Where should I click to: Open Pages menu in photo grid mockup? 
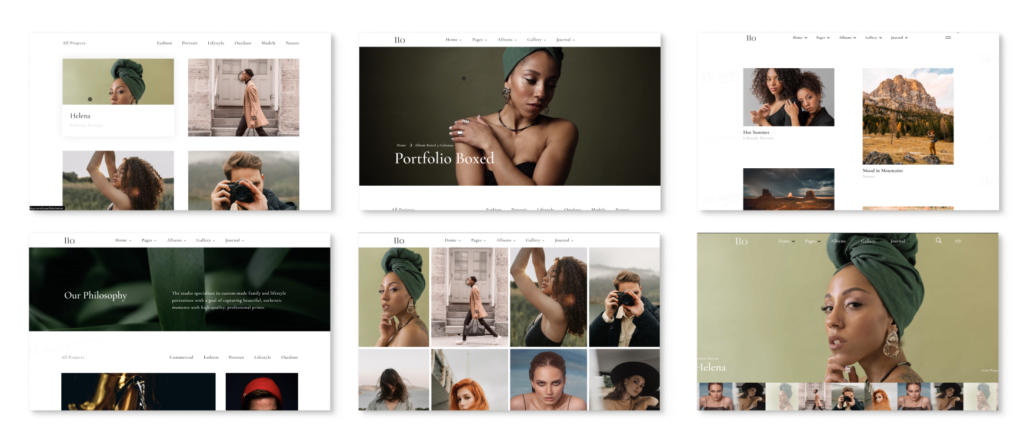[x=479, y=240]
